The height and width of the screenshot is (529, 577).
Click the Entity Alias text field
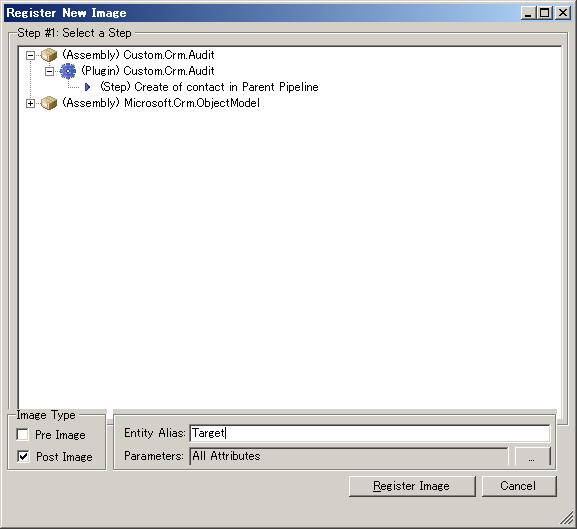point(370,433)
